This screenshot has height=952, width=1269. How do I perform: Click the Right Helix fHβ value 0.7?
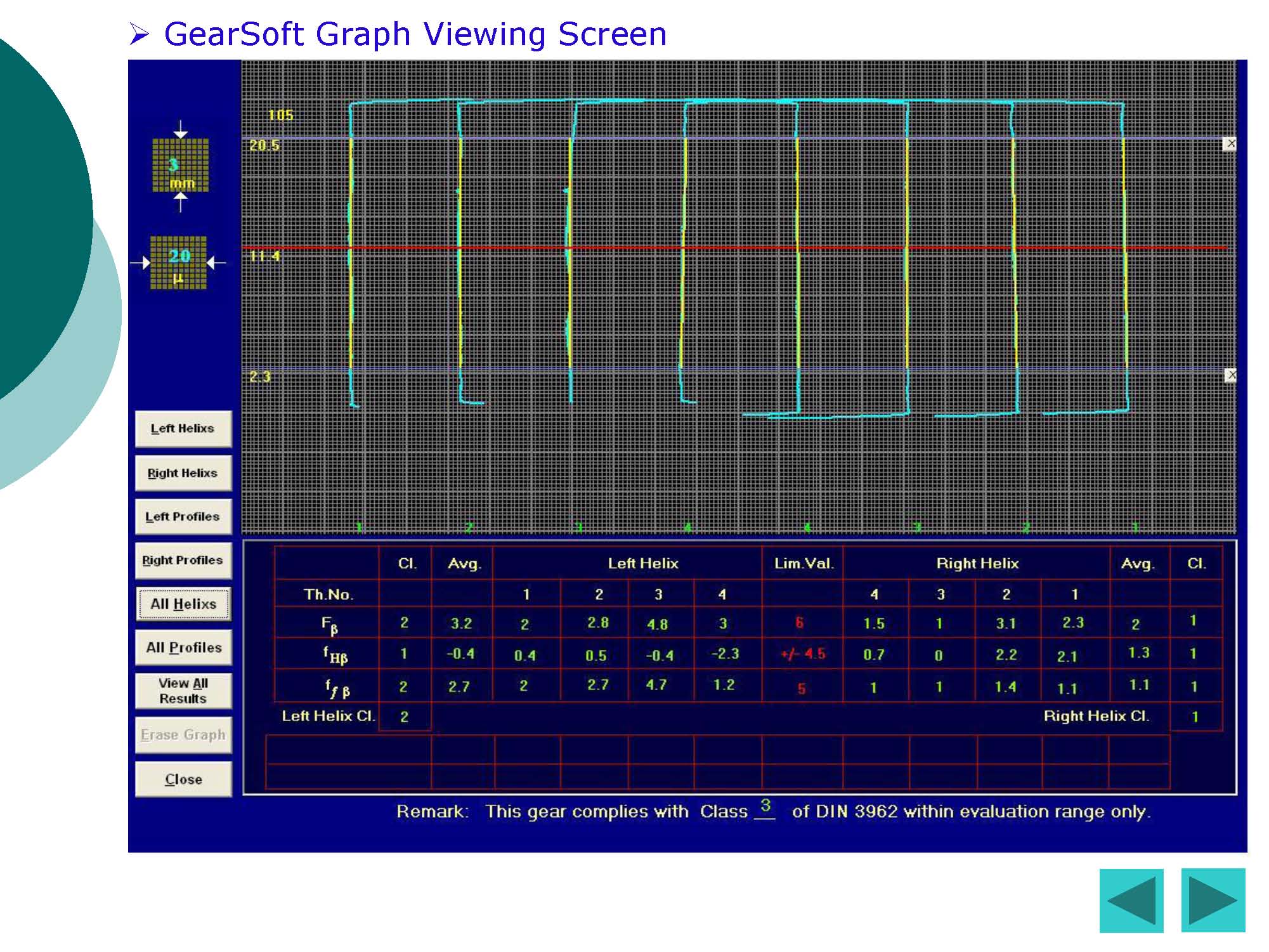(x=873, y=655)
